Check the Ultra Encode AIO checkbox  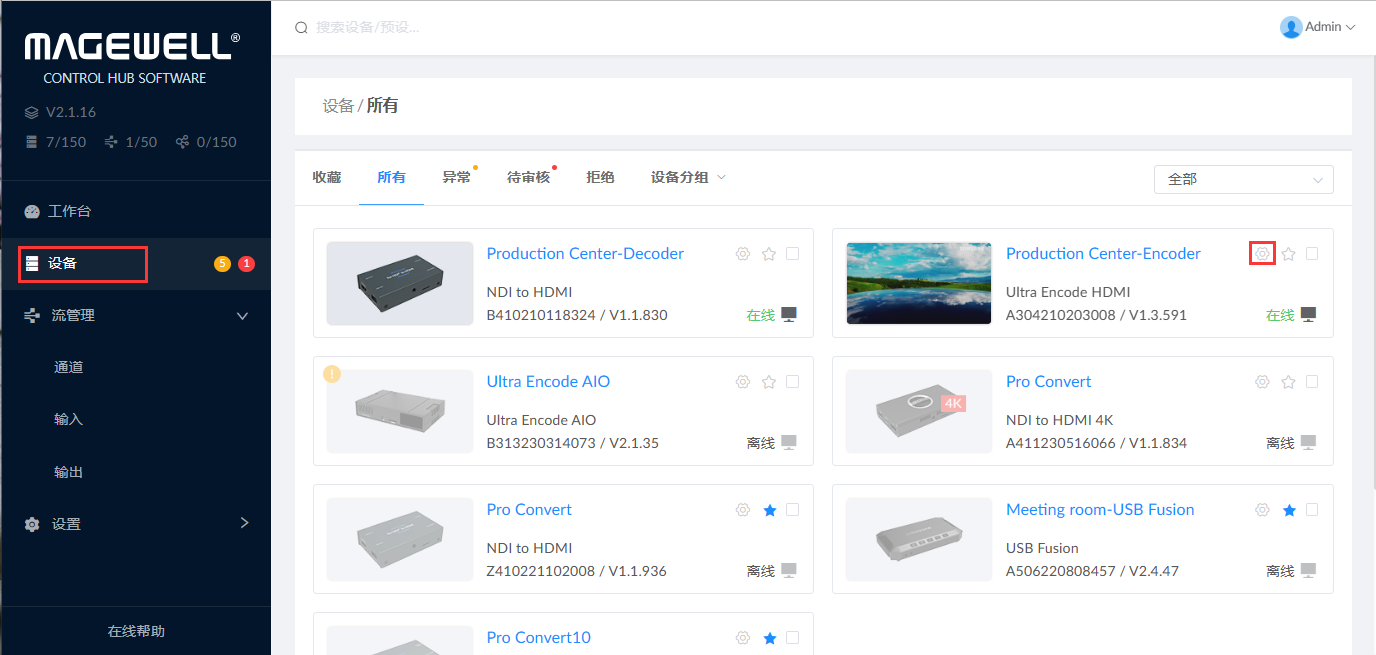click(793, 382)
